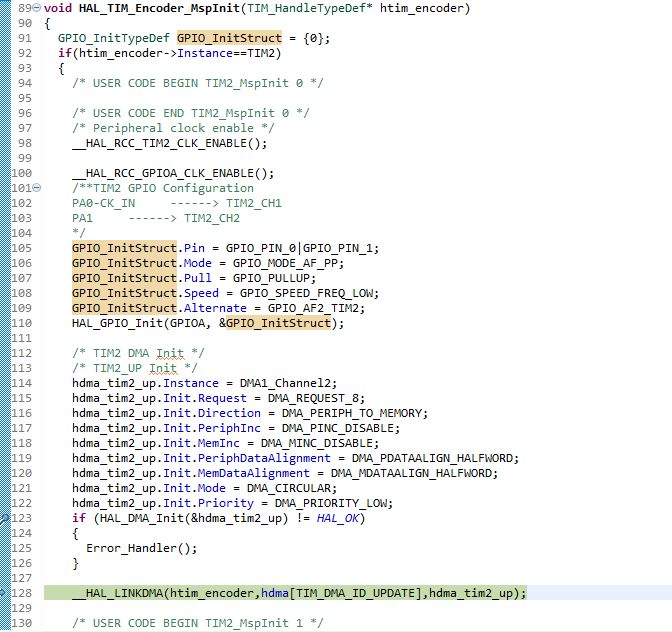Viewport: 672px width, 632px height.
Task: Click DMA_PRIORITY_LOW value
Action: point(330,503)
